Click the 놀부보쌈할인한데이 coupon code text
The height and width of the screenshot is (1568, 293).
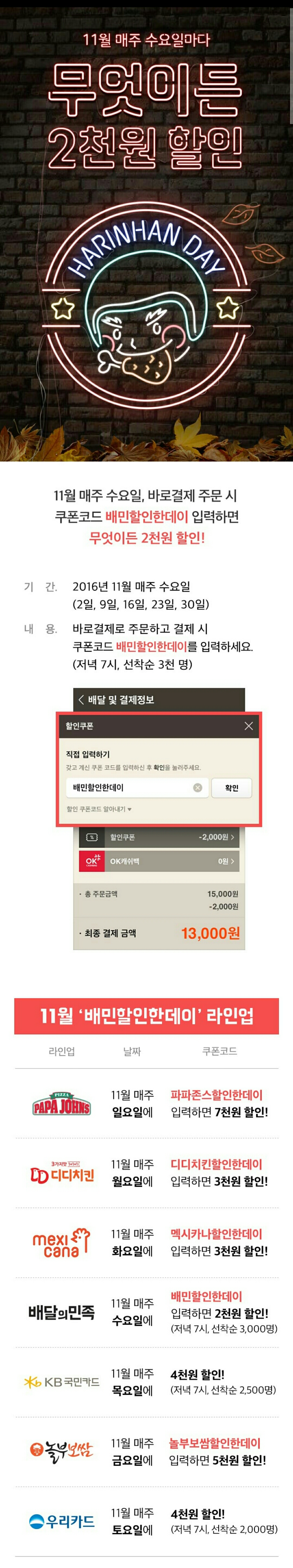(x=215, y=1443)
